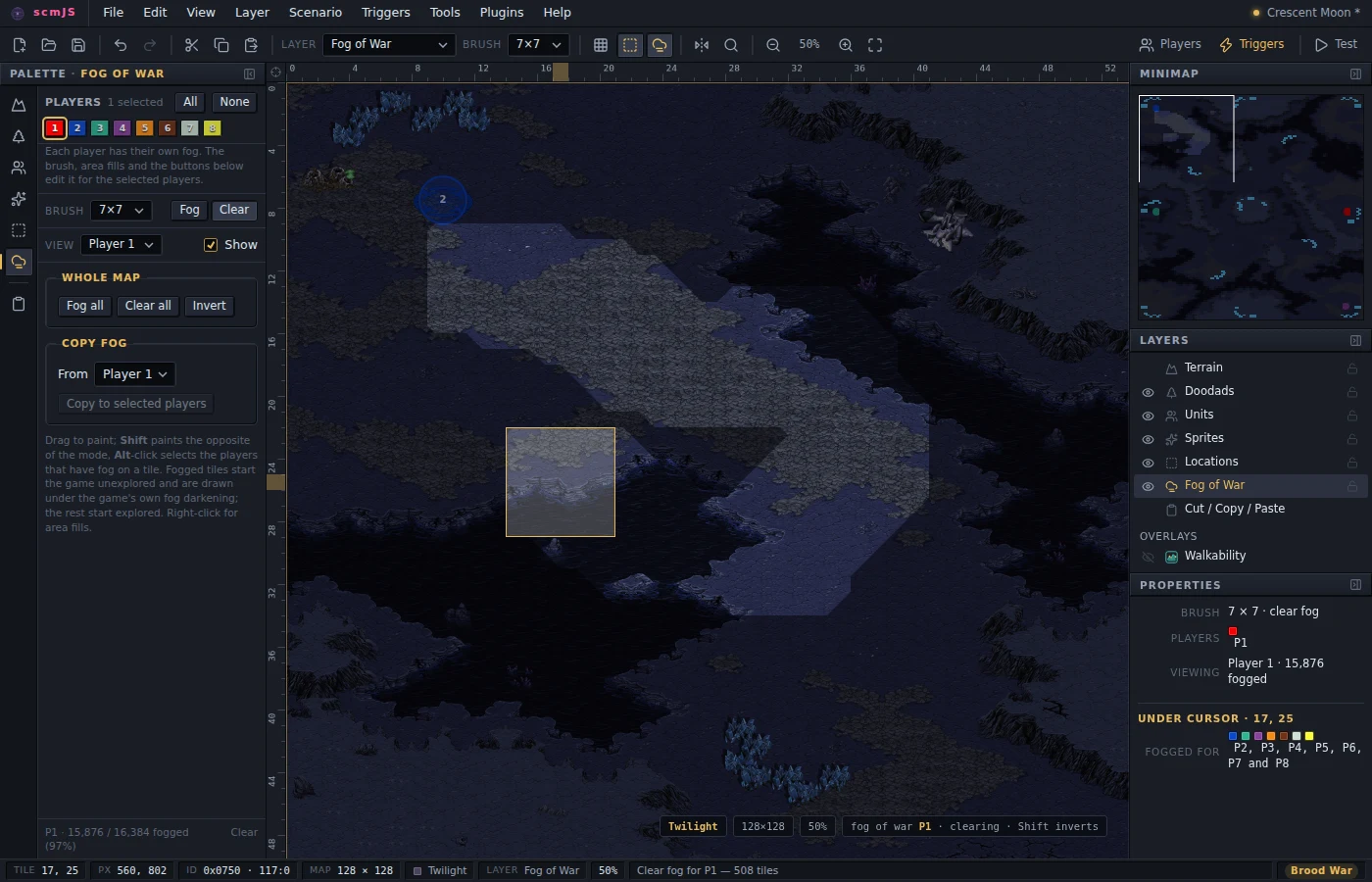This screenshot has height=882, width=1372.
Task: Expand the palette Brush 7×7 dropdown
Action: pyautogui.click(x=122, y=210)
